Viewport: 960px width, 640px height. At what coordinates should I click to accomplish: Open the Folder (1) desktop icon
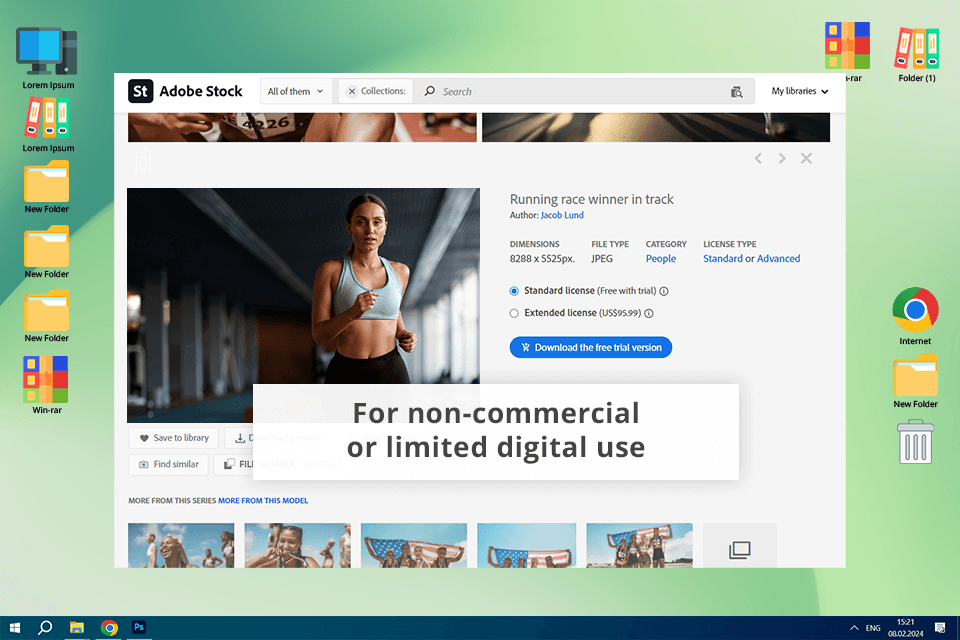(x=917, y=54)
